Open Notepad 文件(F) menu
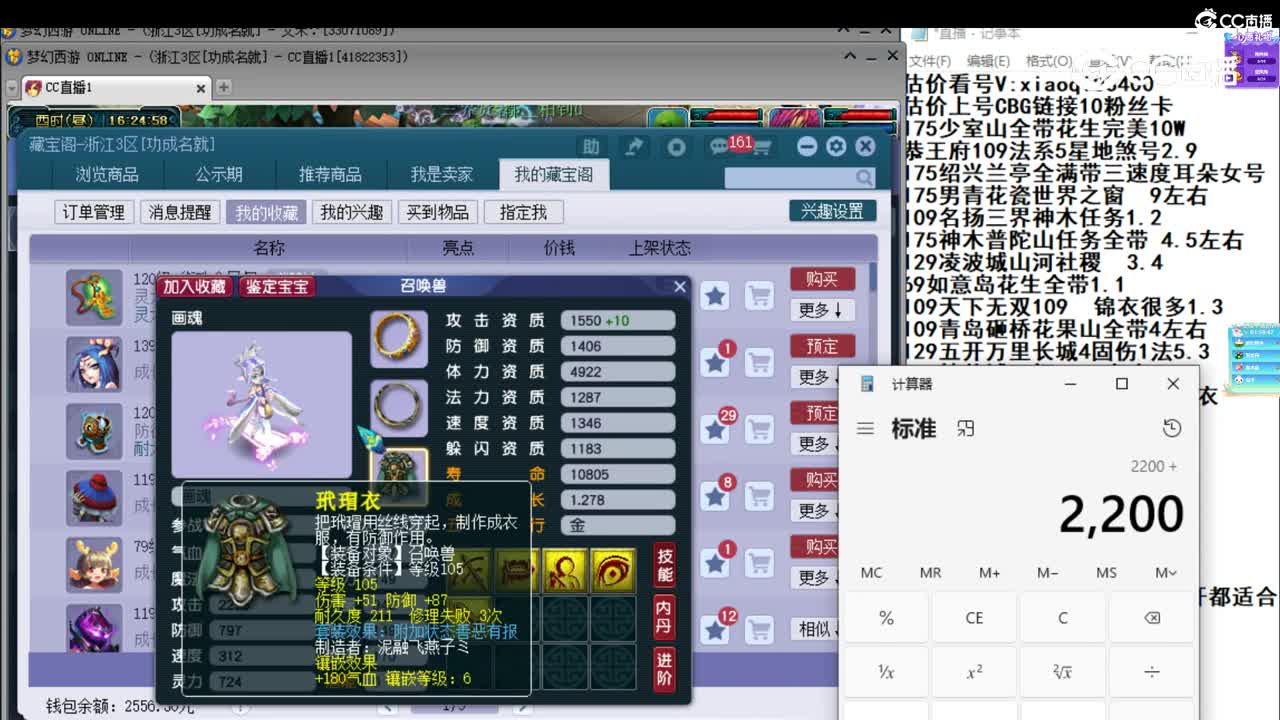1280x720 pixels. pos(930,61)
